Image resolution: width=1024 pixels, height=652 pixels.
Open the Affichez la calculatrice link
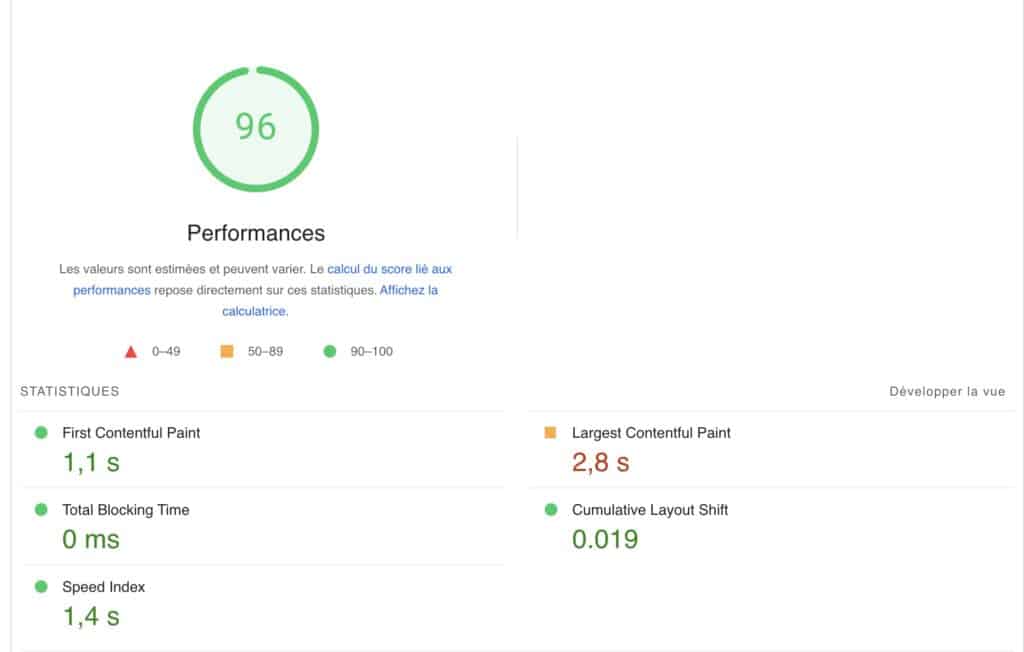tap(408, 291)
